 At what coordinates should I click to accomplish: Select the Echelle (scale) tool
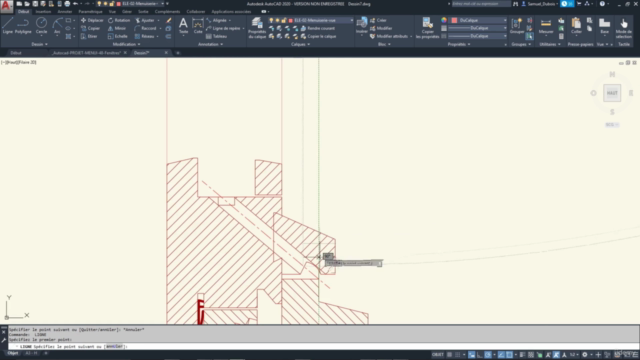118,36
